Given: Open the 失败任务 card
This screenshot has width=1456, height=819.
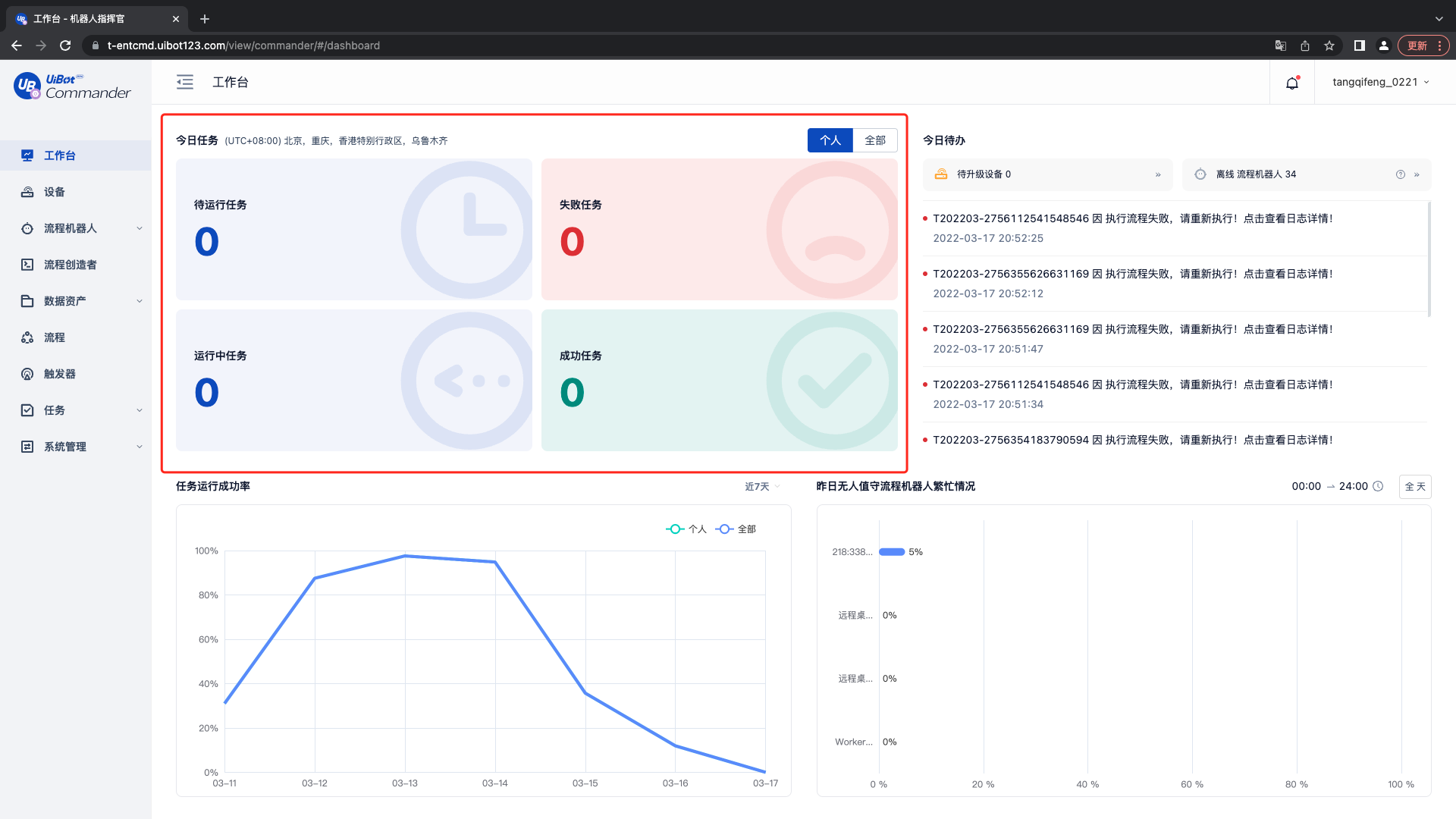Looking at the screenshot, I should [720, 229].
